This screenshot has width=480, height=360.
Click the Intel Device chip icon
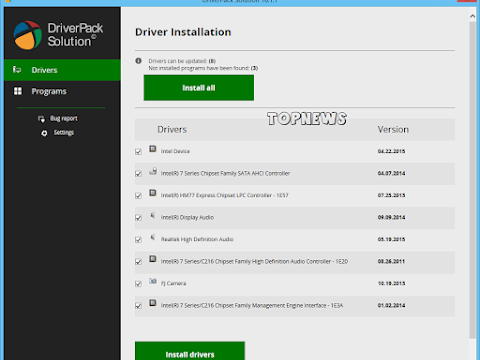click(153, 149)
